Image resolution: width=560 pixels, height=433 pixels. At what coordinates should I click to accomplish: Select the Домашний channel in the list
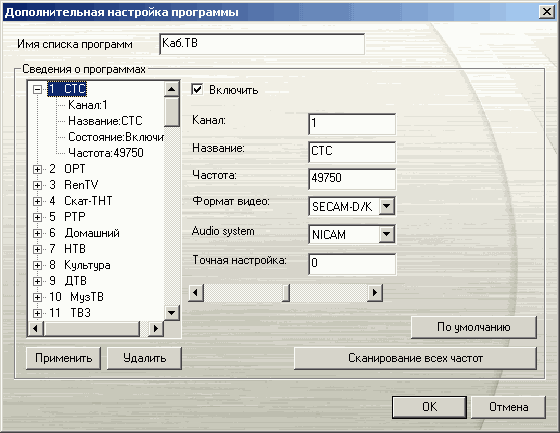pos(84,233)
